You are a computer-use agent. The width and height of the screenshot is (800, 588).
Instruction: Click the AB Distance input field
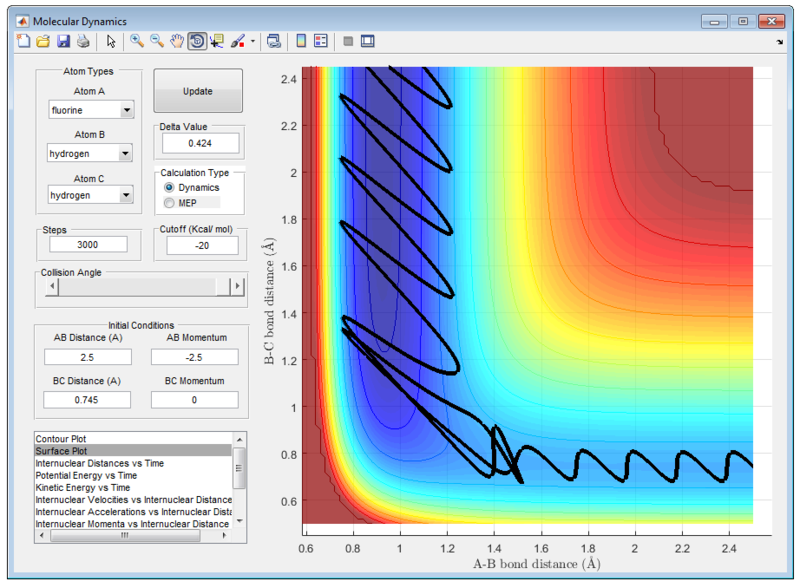click(x=88, y=357)
